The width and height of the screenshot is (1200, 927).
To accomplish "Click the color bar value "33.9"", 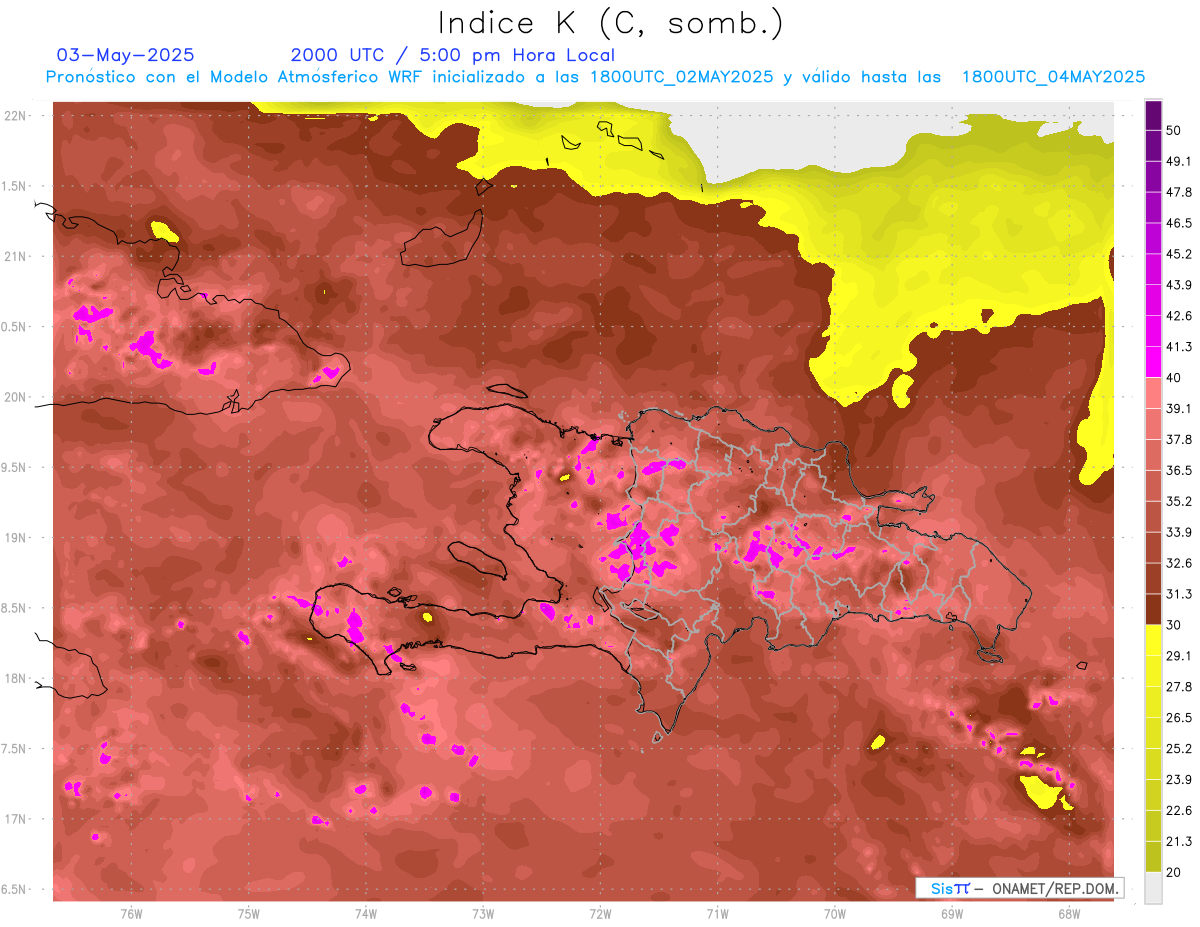I will (1181, 532).
